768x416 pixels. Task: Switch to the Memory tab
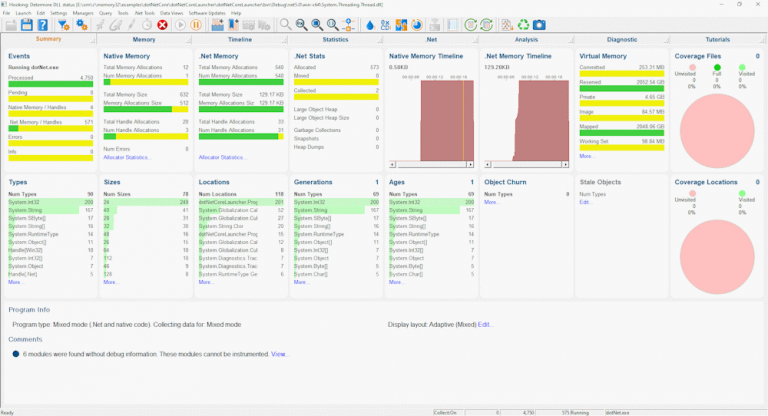[143, 39]
